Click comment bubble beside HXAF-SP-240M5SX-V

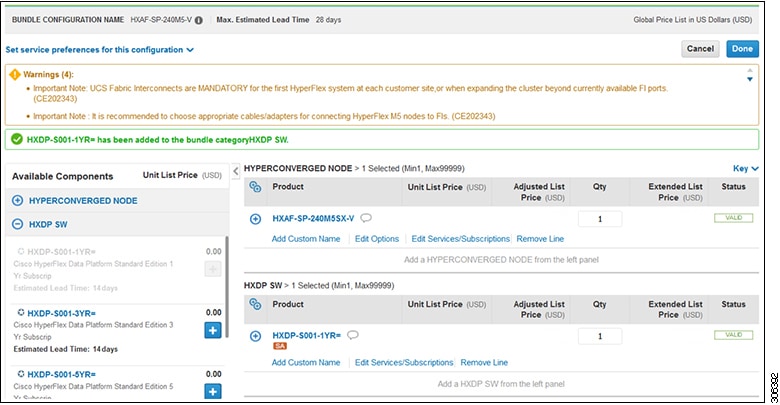pos(366,218)
